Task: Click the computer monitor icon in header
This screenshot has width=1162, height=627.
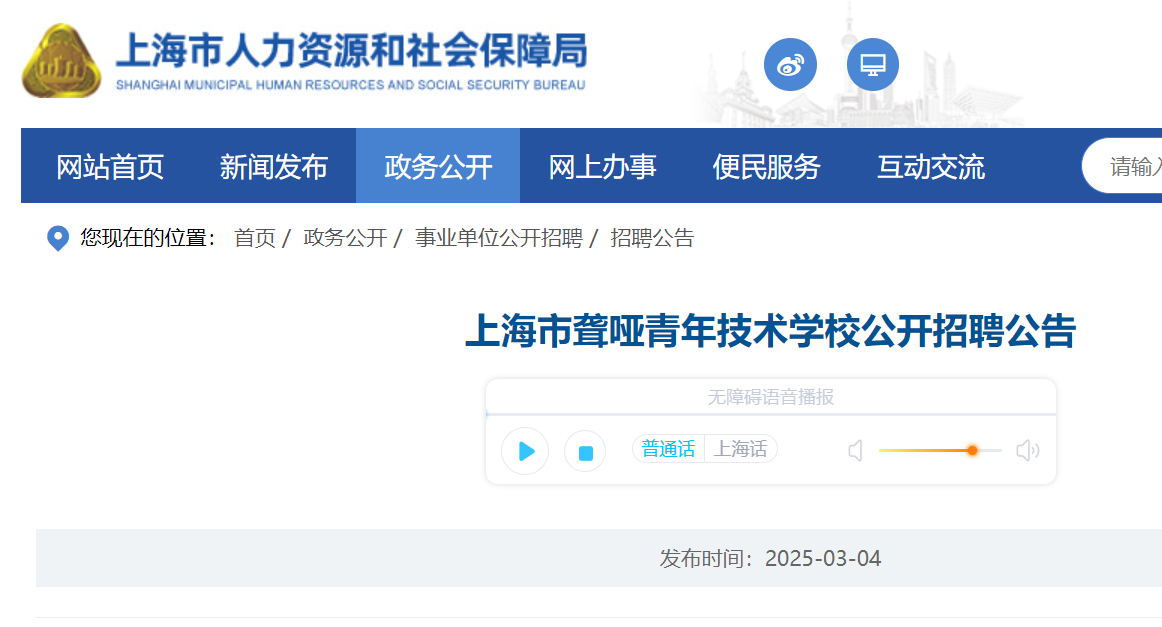Action: [872, 65]
